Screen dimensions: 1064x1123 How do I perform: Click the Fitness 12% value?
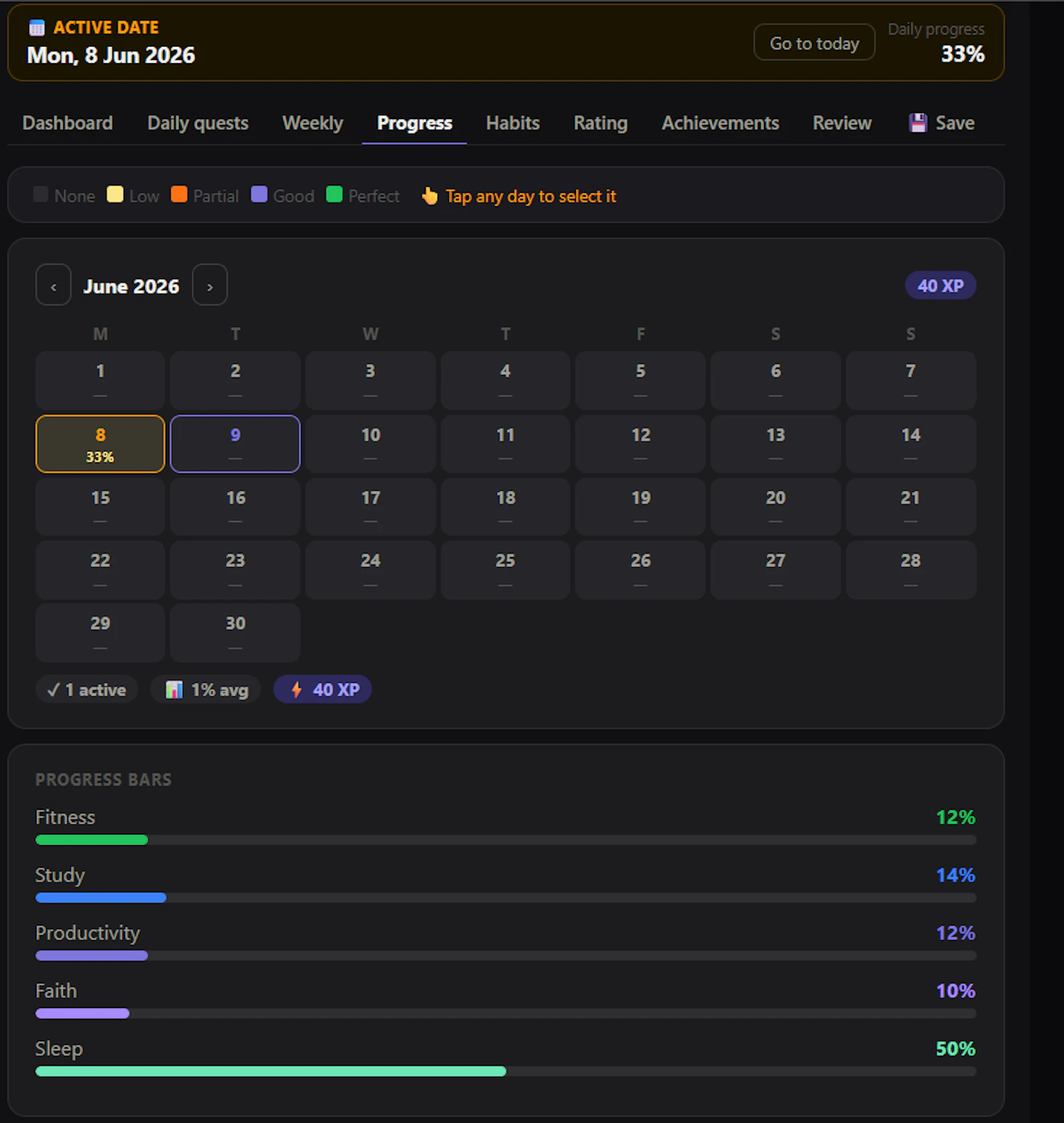(956, 817)
